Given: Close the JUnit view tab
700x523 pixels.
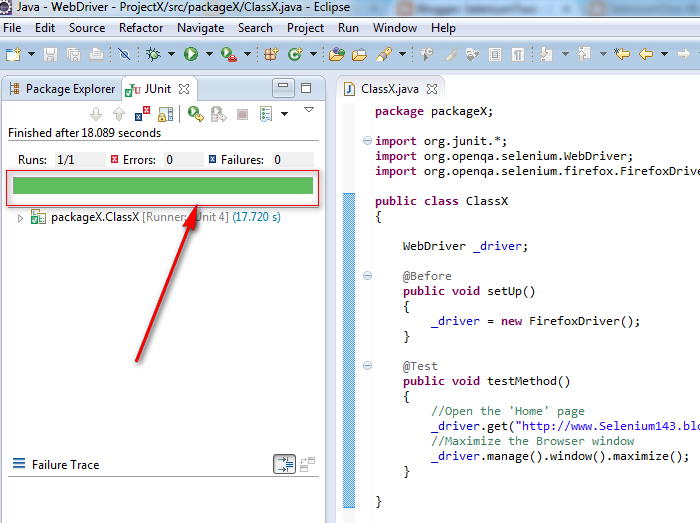Looking at the screenshot, I should (184, 89).
